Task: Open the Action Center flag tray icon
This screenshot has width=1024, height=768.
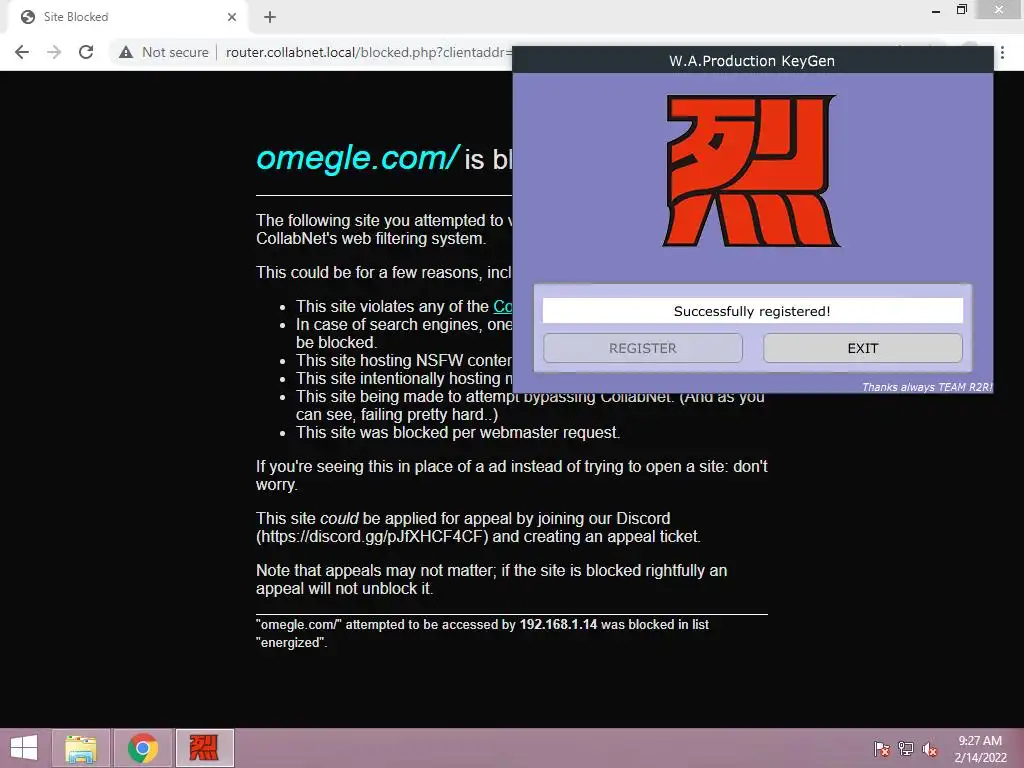Action: [x=882, y=748]
